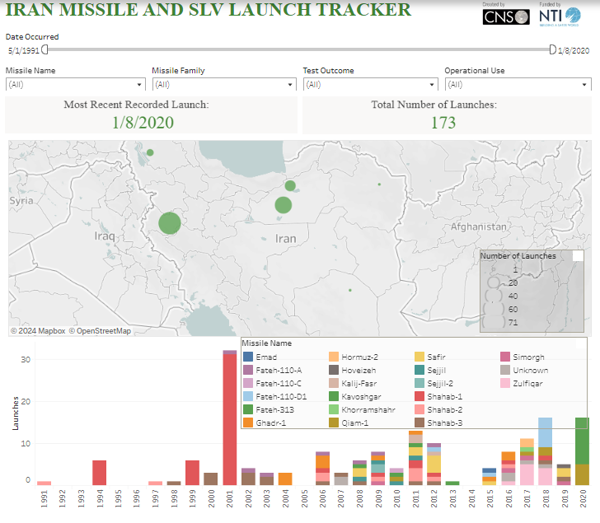
Task: Click the small green launch dot near Afghanistan
Action: click(x=379, y=184)
